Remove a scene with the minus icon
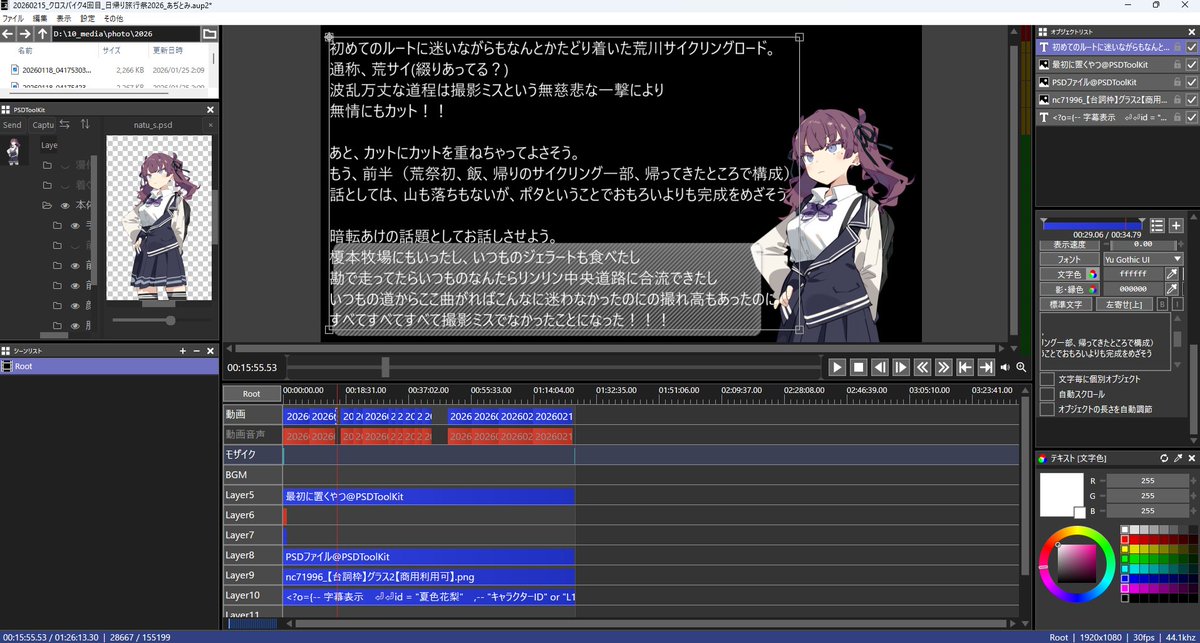Image resolution: width=1200 pixels, height=643 pixels. (196, 351)
